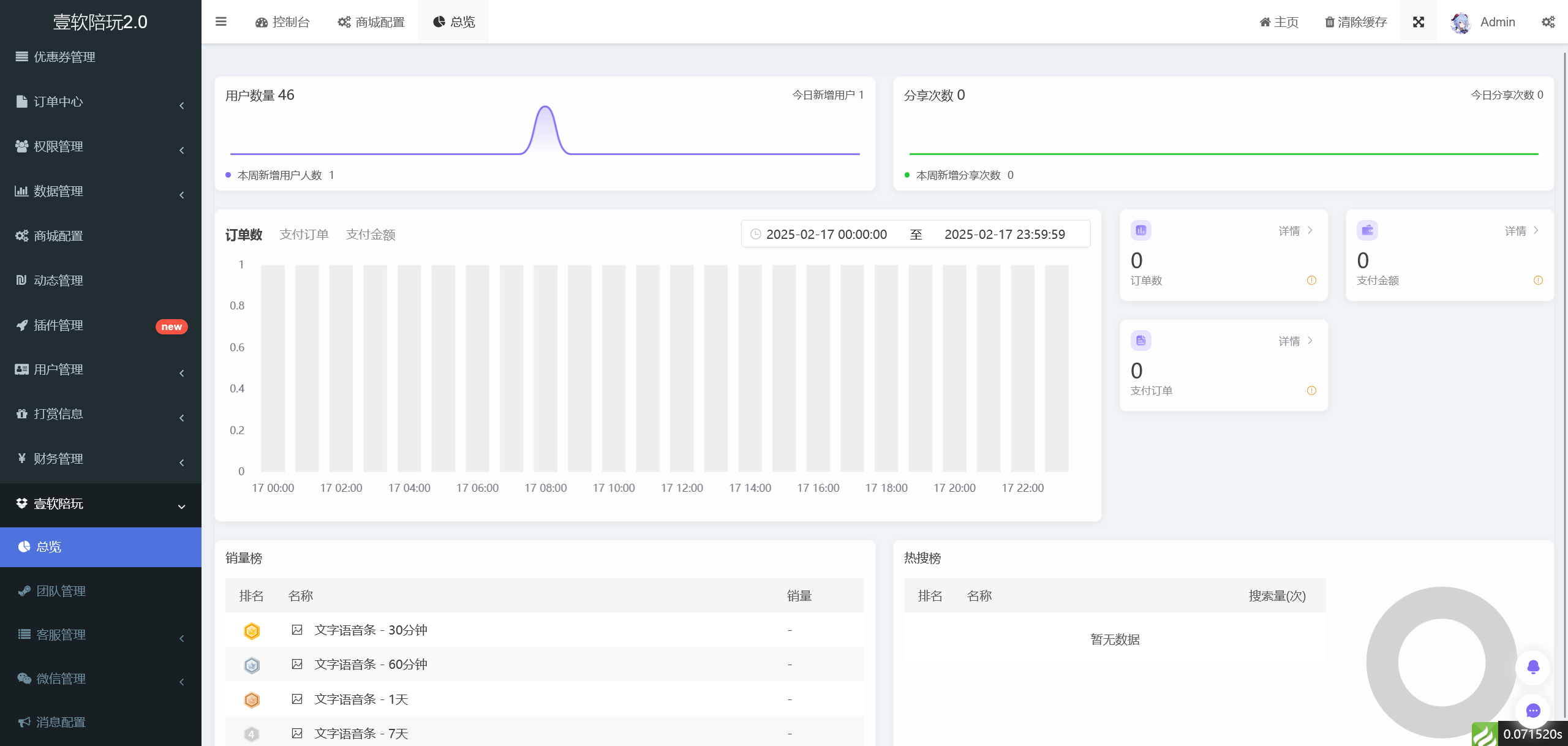
Task: Click the Admin avatar image
Action: pos(1460,21)
